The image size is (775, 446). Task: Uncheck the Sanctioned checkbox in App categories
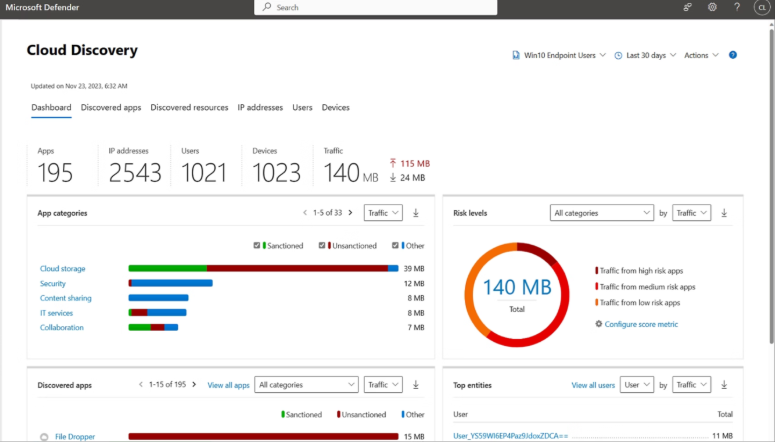(257, 245)
